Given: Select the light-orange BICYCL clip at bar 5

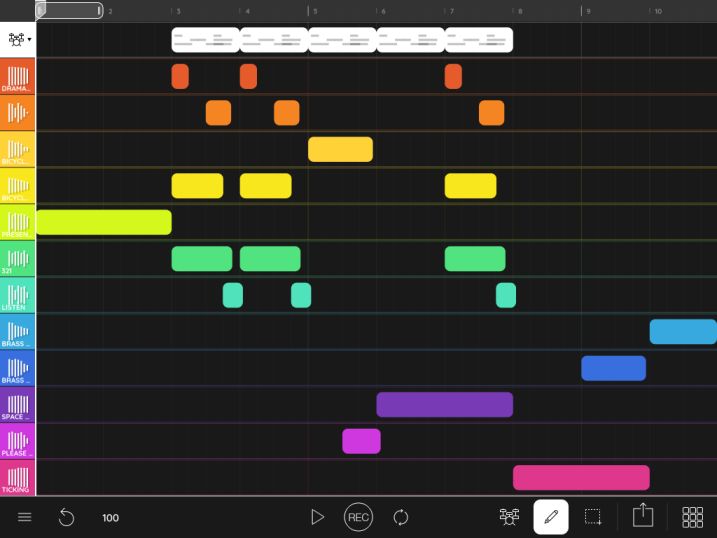Looking at the screenshot, I should coord(340,149).
